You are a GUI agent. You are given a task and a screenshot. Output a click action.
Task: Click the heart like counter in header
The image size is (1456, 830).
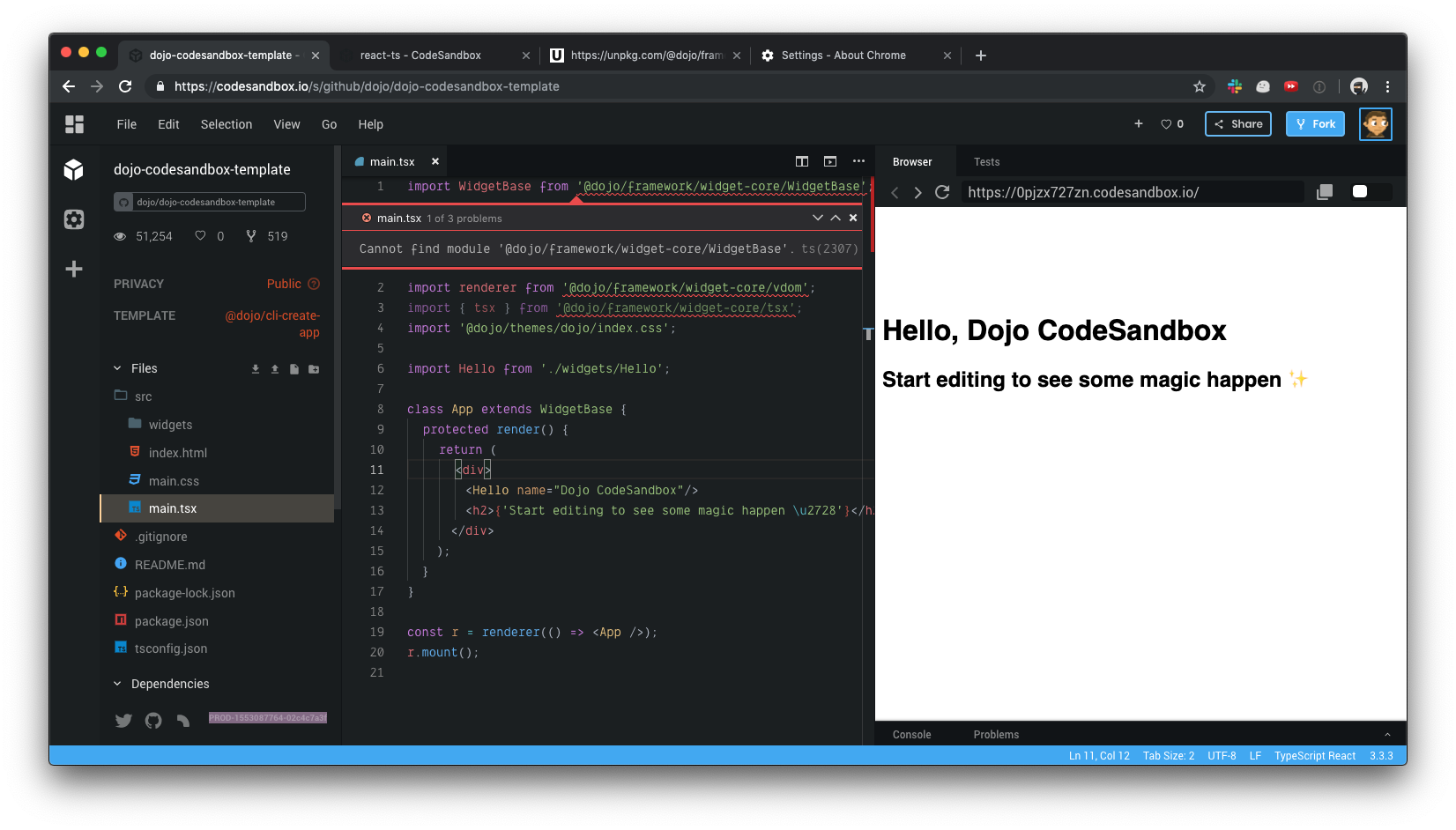tap(1172, 124)
